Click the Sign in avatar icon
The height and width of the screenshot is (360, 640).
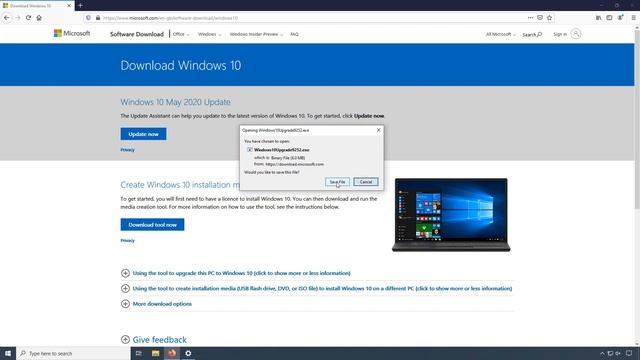[576, 34]
